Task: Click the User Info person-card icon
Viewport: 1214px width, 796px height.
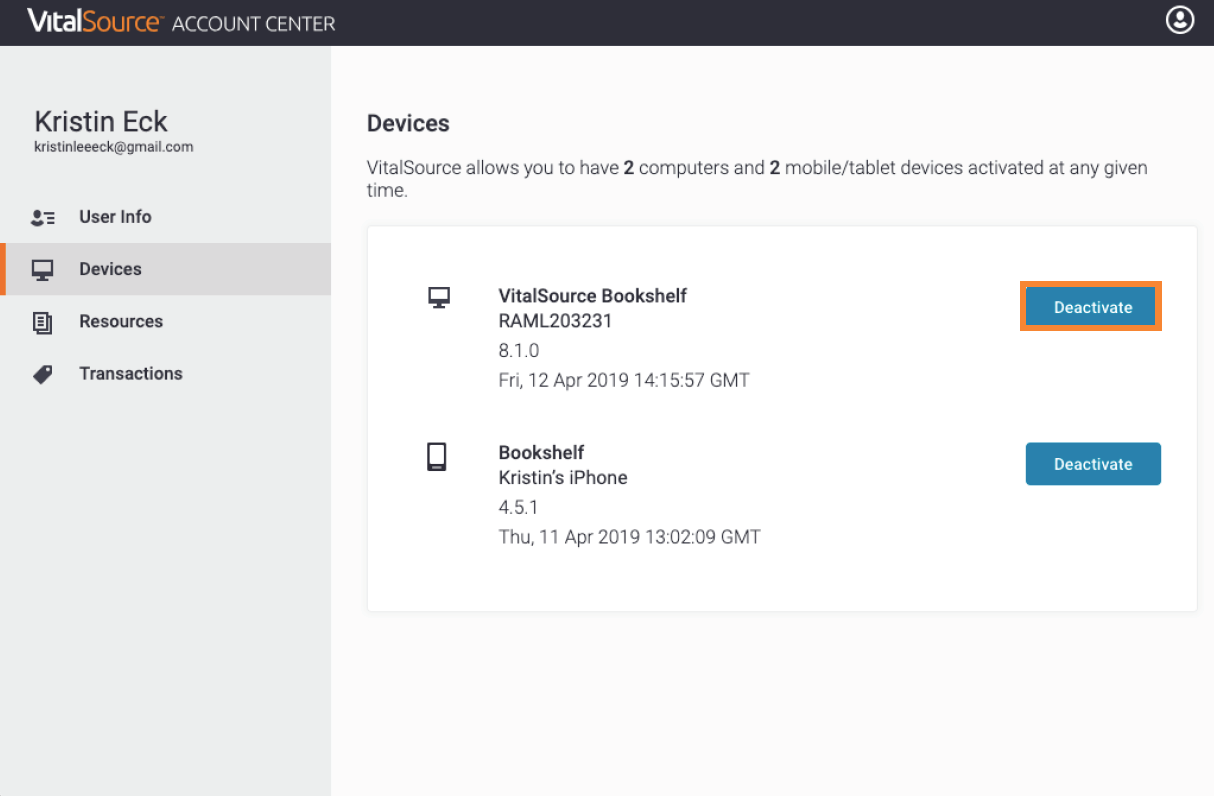Action: click(43, 217)
